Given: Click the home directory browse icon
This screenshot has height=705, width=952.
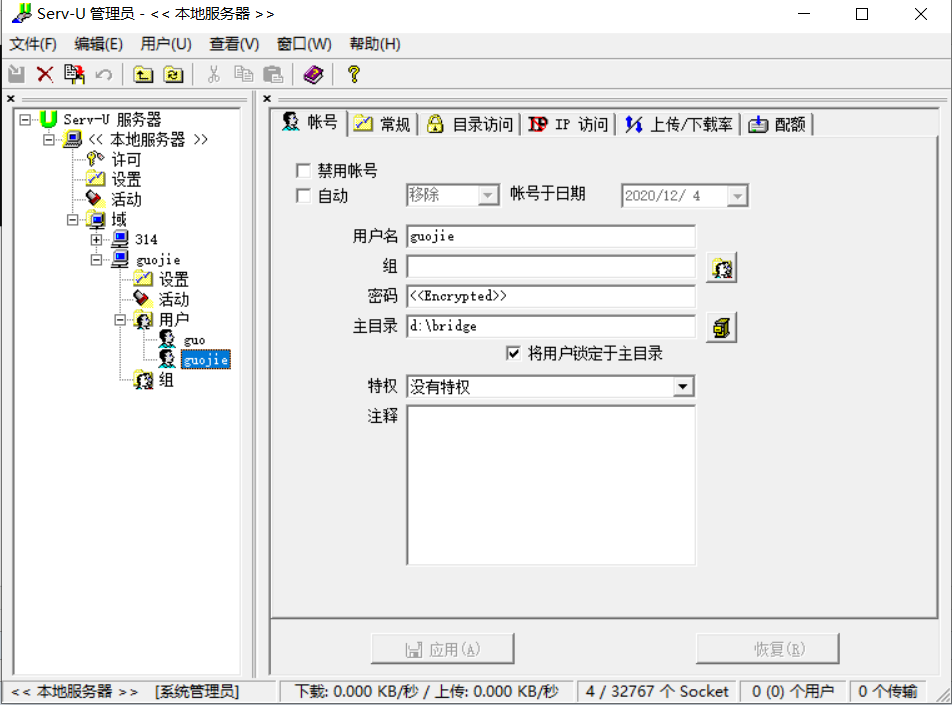Looking at the screenshot, I should pos(721,328).
